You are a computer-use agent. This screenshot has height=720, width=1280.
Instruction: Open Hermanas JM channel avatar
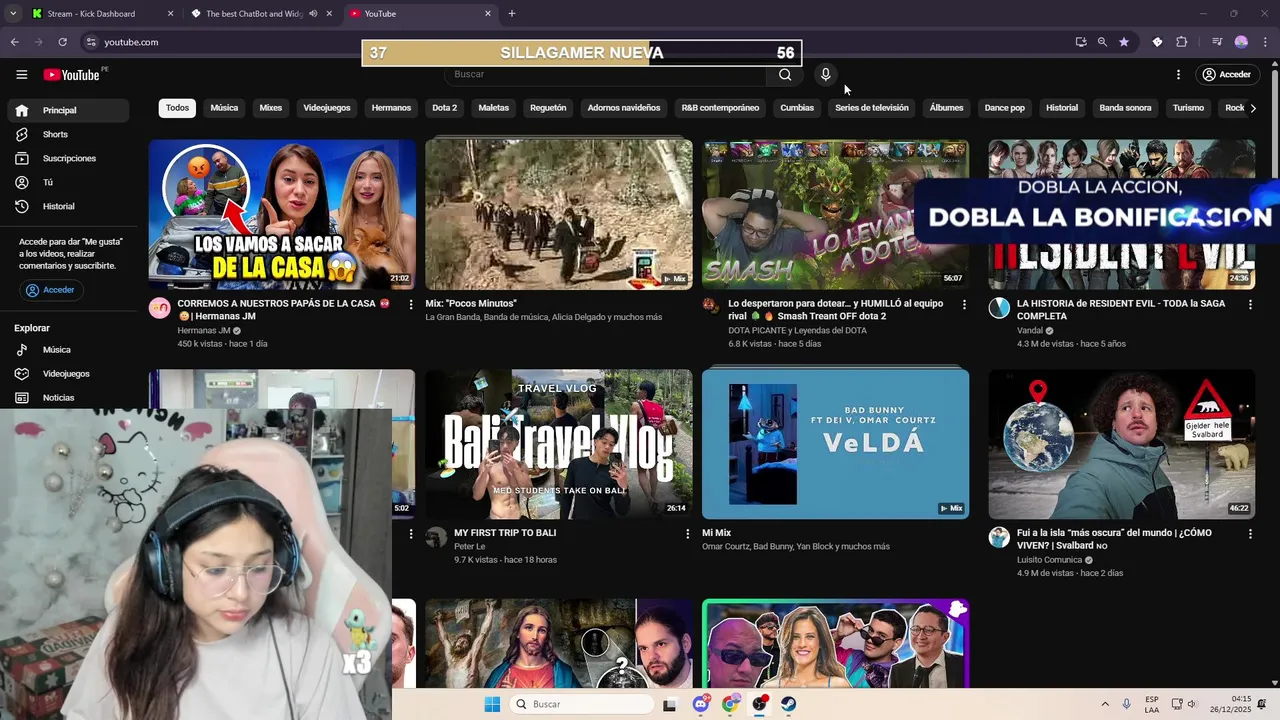tap(160, 307)
